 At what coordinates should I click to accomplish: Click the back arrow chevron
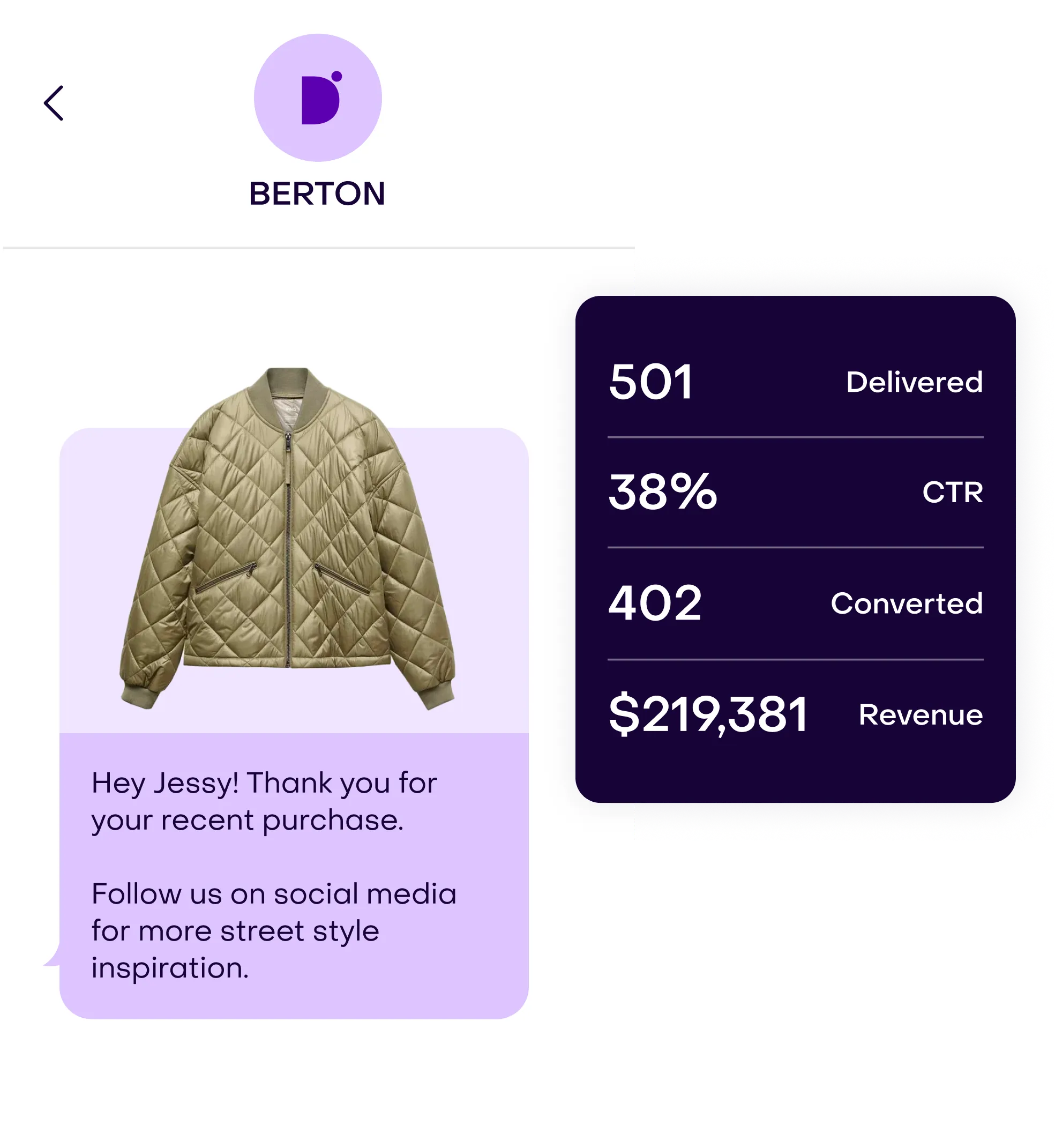coord(54,103)
